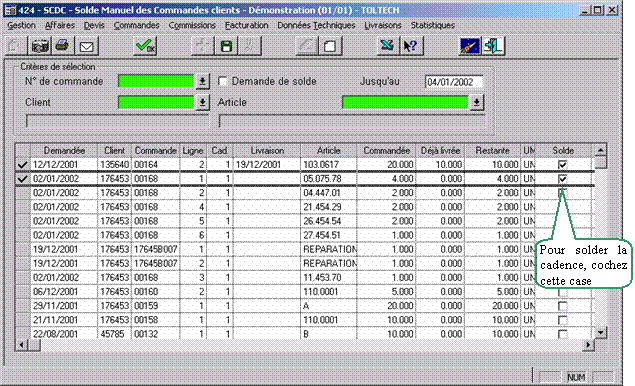Check Solde box for order 00159 row
Screen dimensions: 635x386
[x=562, y=306]
